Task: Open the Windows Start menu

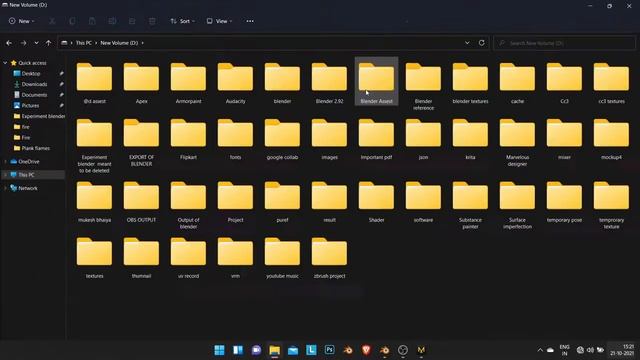Action: pyautogui.click(x=219, y=350)
